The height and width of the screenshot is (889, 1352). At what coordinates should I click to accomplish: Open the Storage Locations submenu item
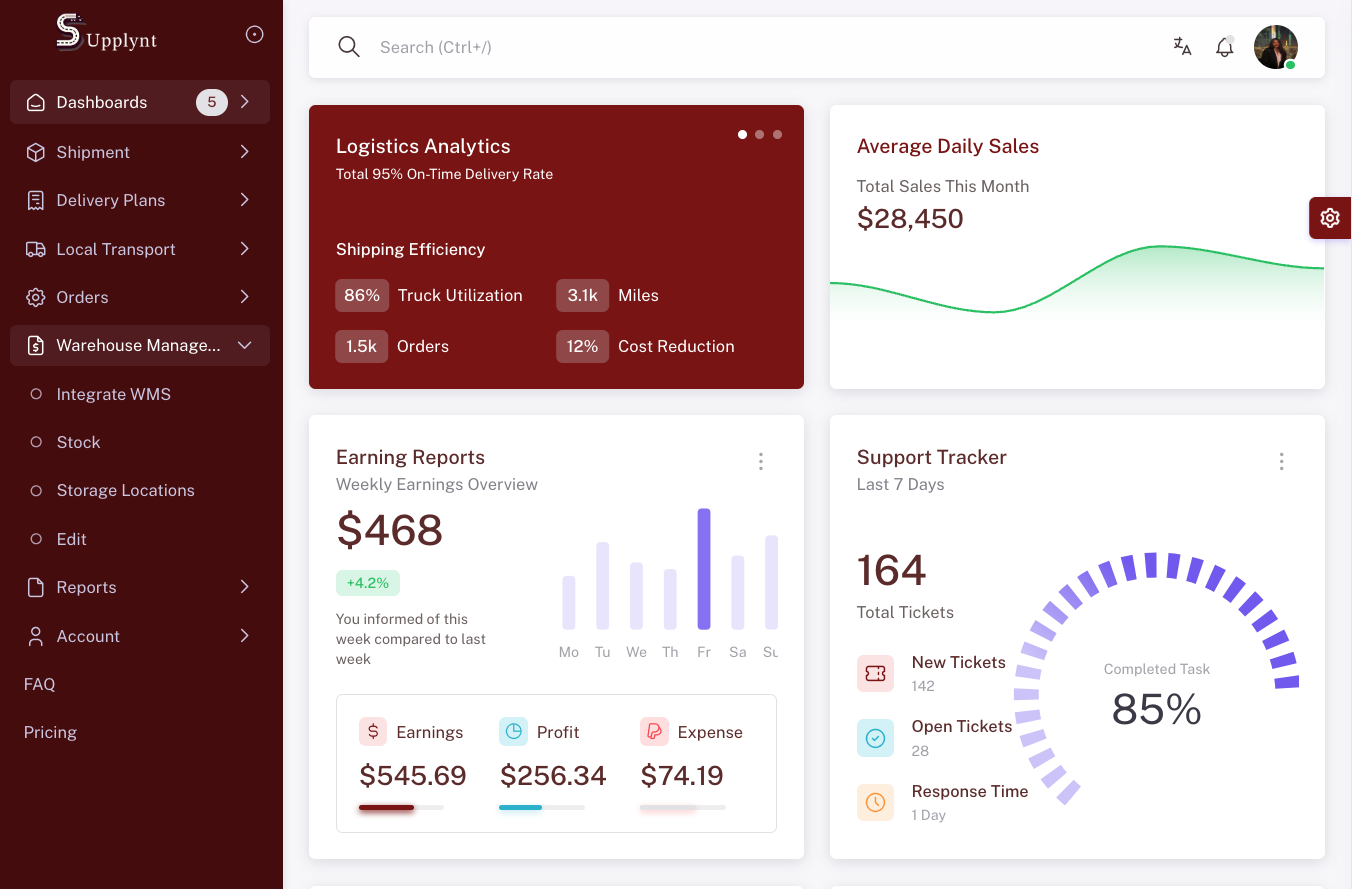140,490
